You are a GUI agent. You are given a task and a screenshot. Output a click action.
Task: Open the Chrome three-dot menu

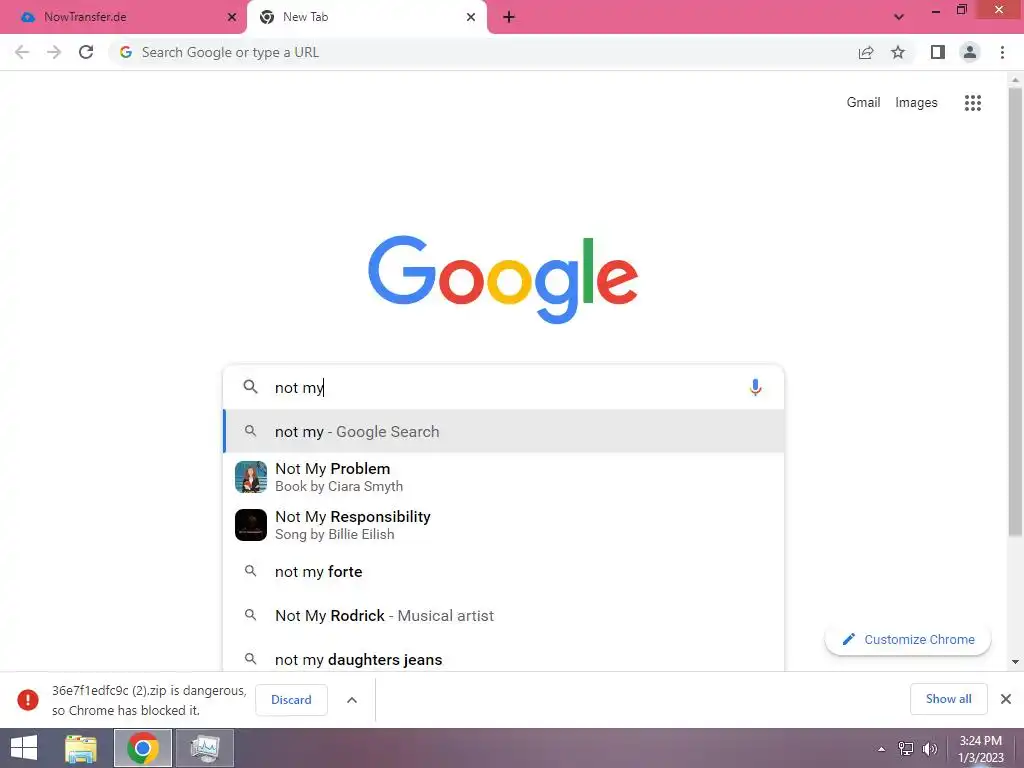(1002, 52)
